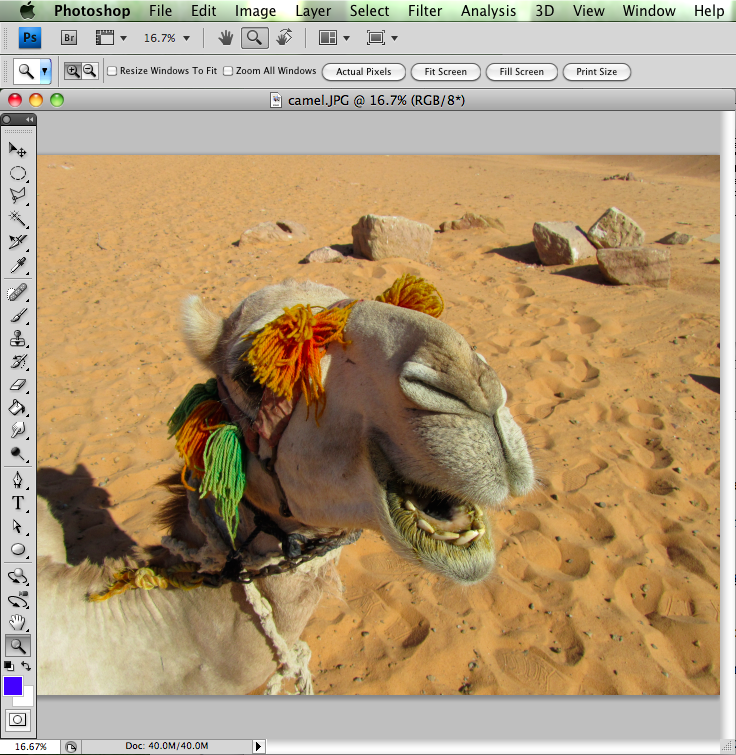Open the Layer menu

coord(313,11)
